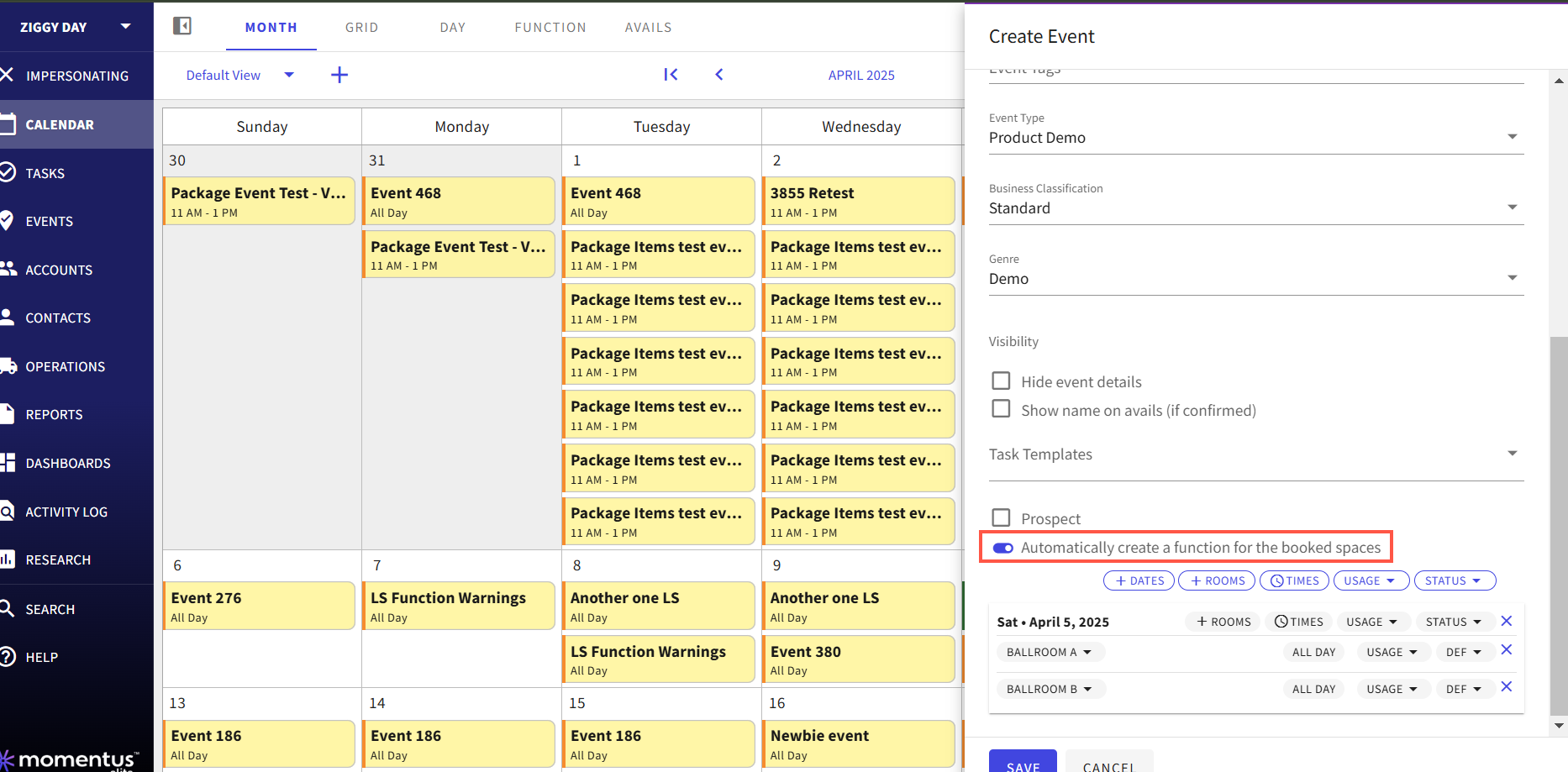This screenshot has height=772, width=1568.
Task: Click the CANCEL button
Action: tap(1109, 763)
